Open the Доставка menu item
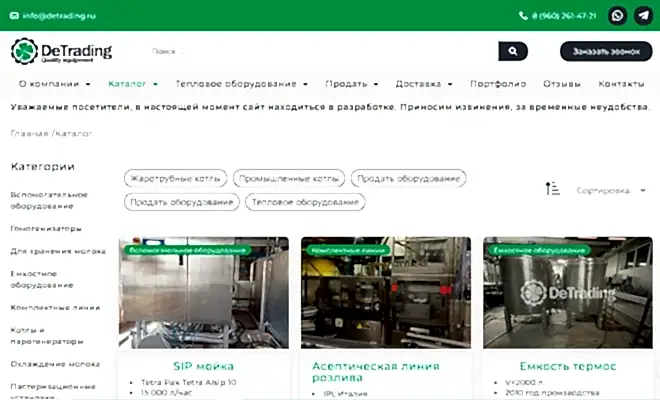 (418, 84)
